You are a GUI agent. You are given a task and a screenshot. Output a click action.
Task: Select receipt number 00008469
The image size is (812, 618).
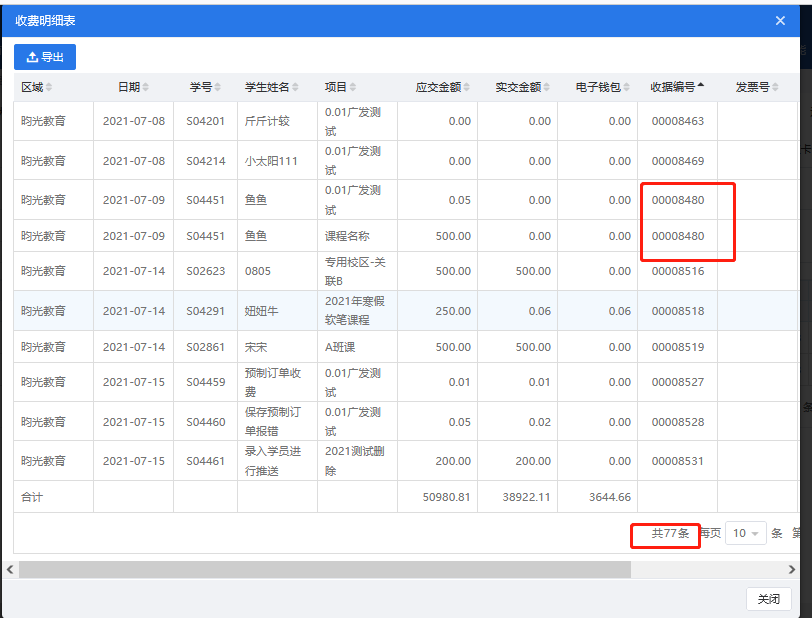pos(677,161)
